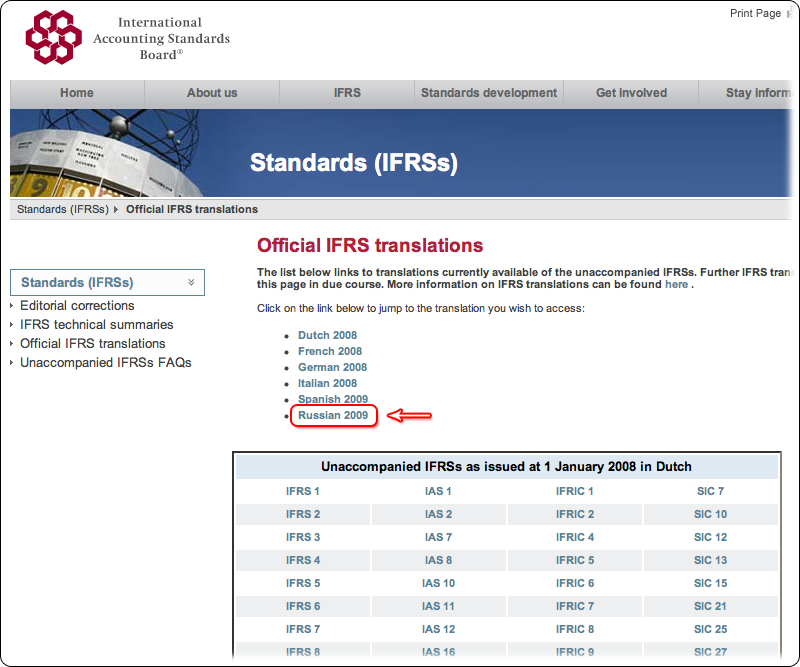Select the IFRS navigation tab
This screenshot has width=800, height=667.
coord(347,93)
